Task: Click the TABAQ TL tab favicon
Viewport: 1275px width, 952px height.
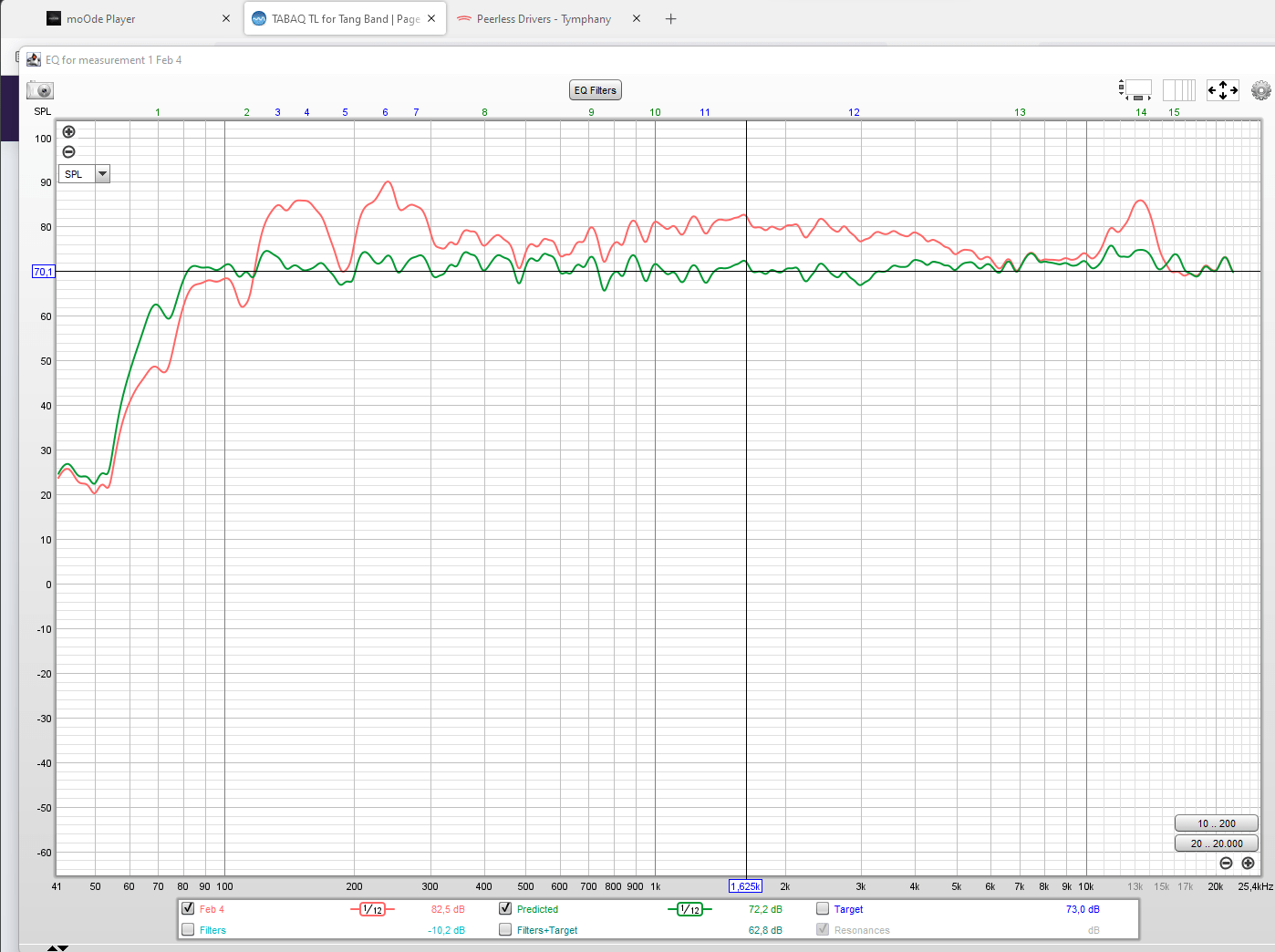Action: (259, 18)
